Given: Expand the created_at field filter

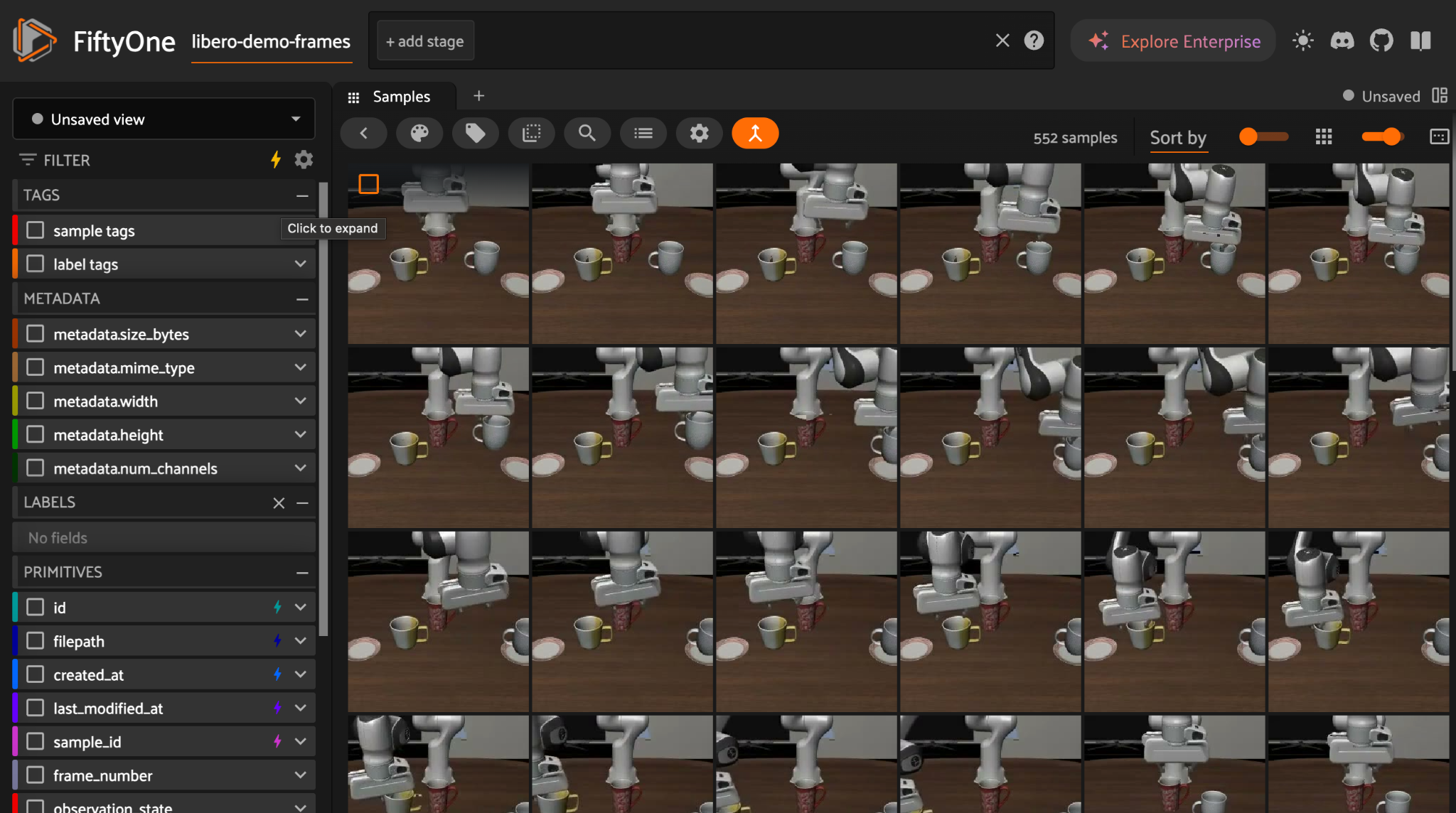Looking at the screenshot, I should click(x=301, y=674).
